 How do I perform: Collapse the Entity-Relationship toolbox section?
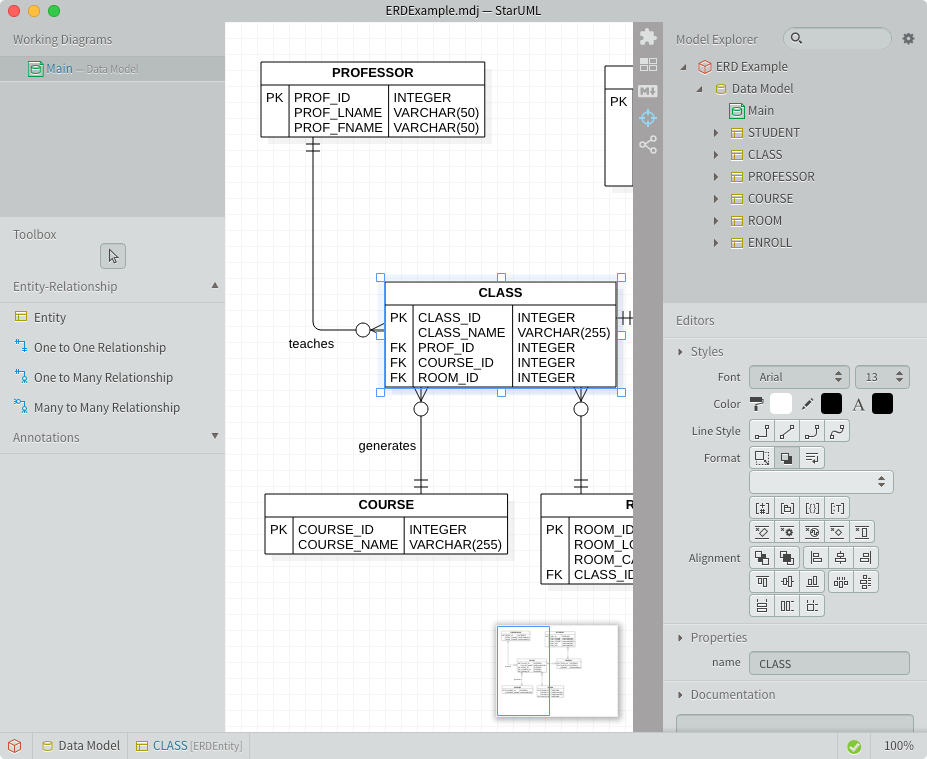(215, 286)
